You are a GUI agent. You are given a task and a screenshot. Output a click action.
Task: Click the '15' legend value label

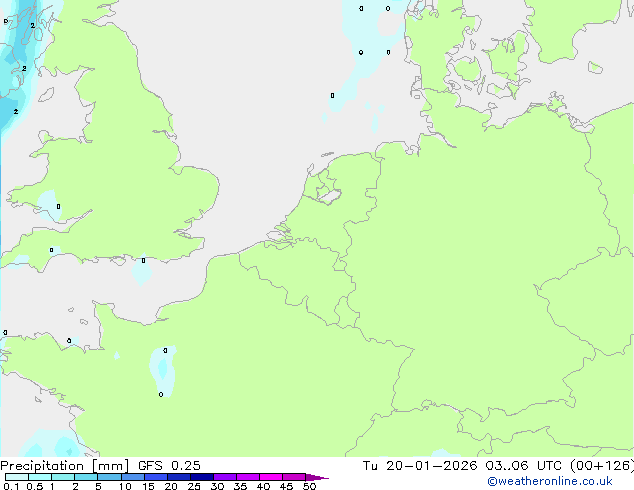click(148, 486)
